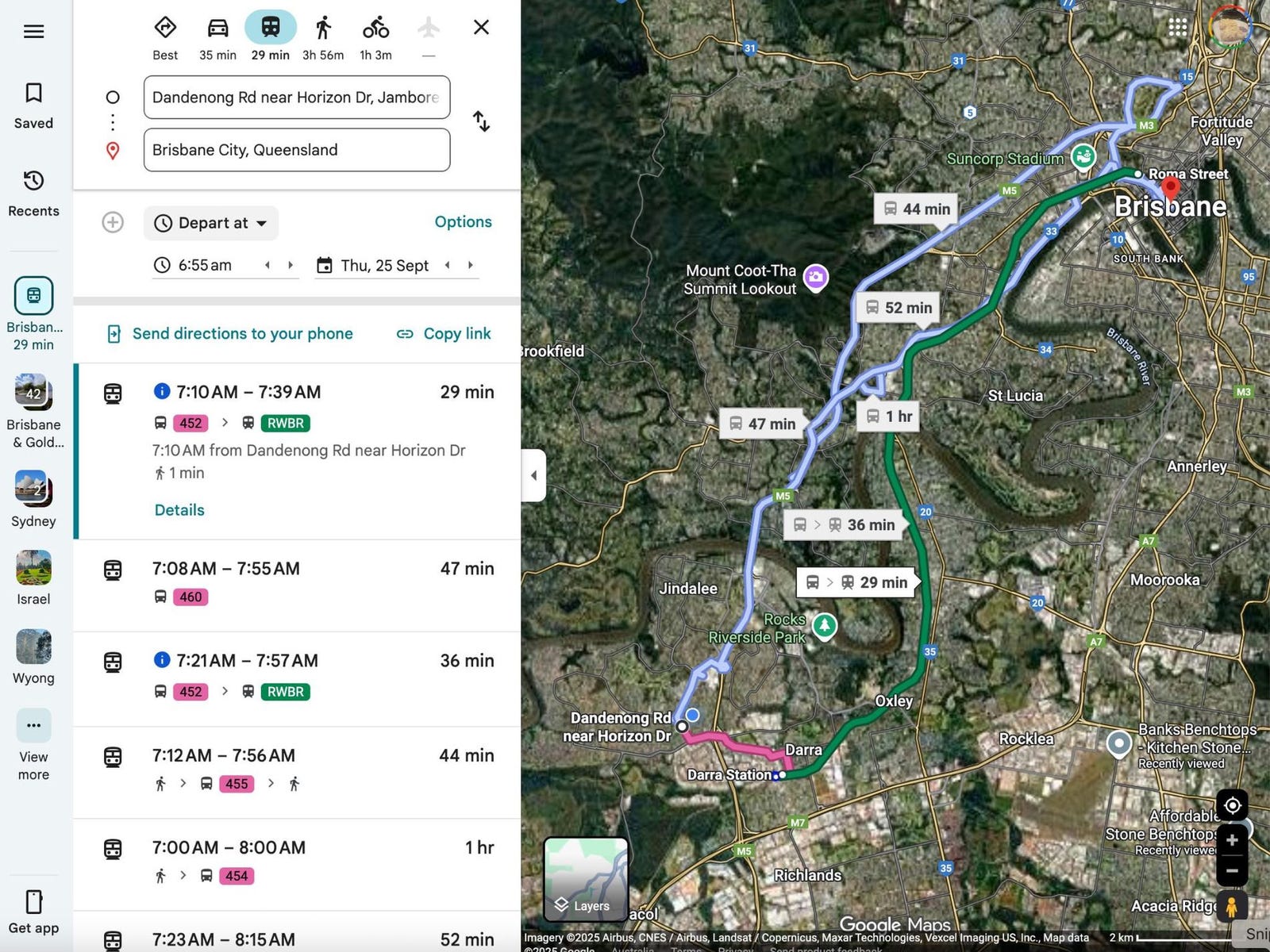
Task: Show your location on map
Action: (x=1232, y=805)
